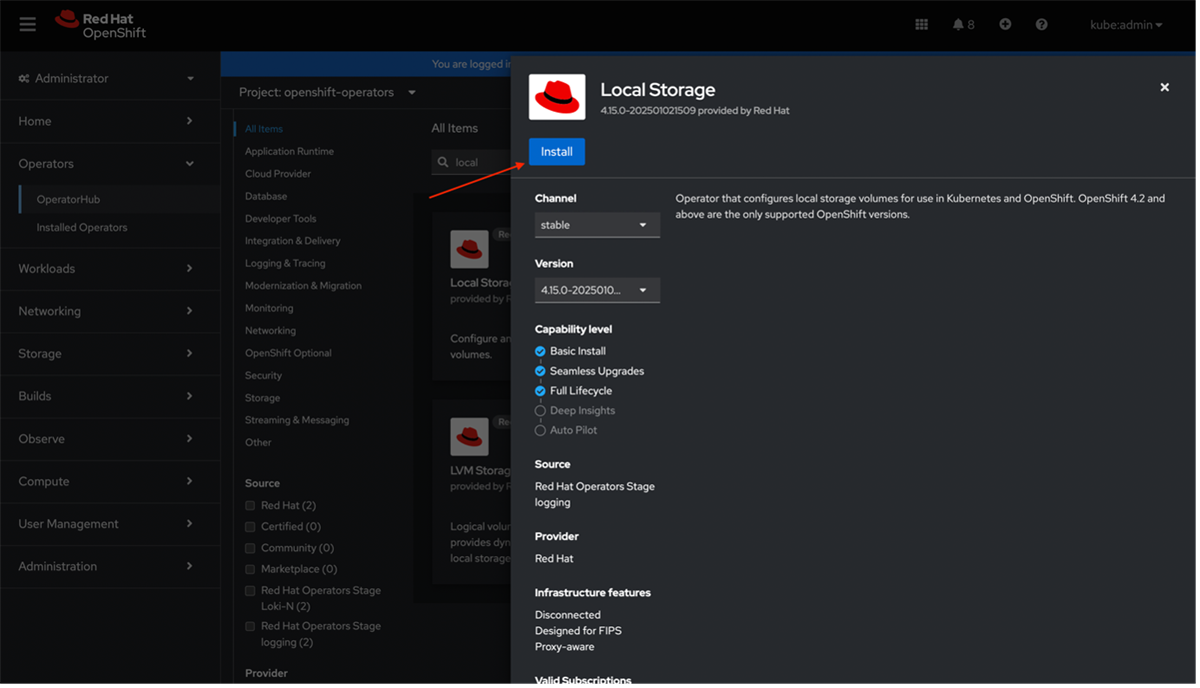Click the "Designed for FIPS" infrastructure feature
The image size is (1200, 688).
click(x=578, y=631)
